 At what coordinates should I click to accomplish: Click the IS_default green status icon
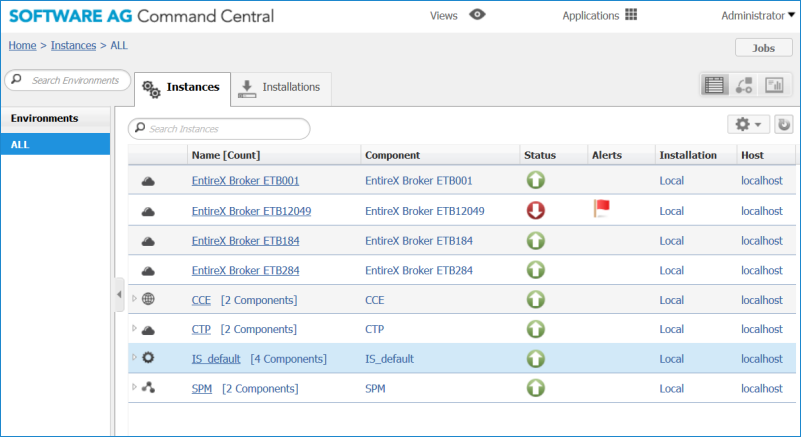point(536,358)
